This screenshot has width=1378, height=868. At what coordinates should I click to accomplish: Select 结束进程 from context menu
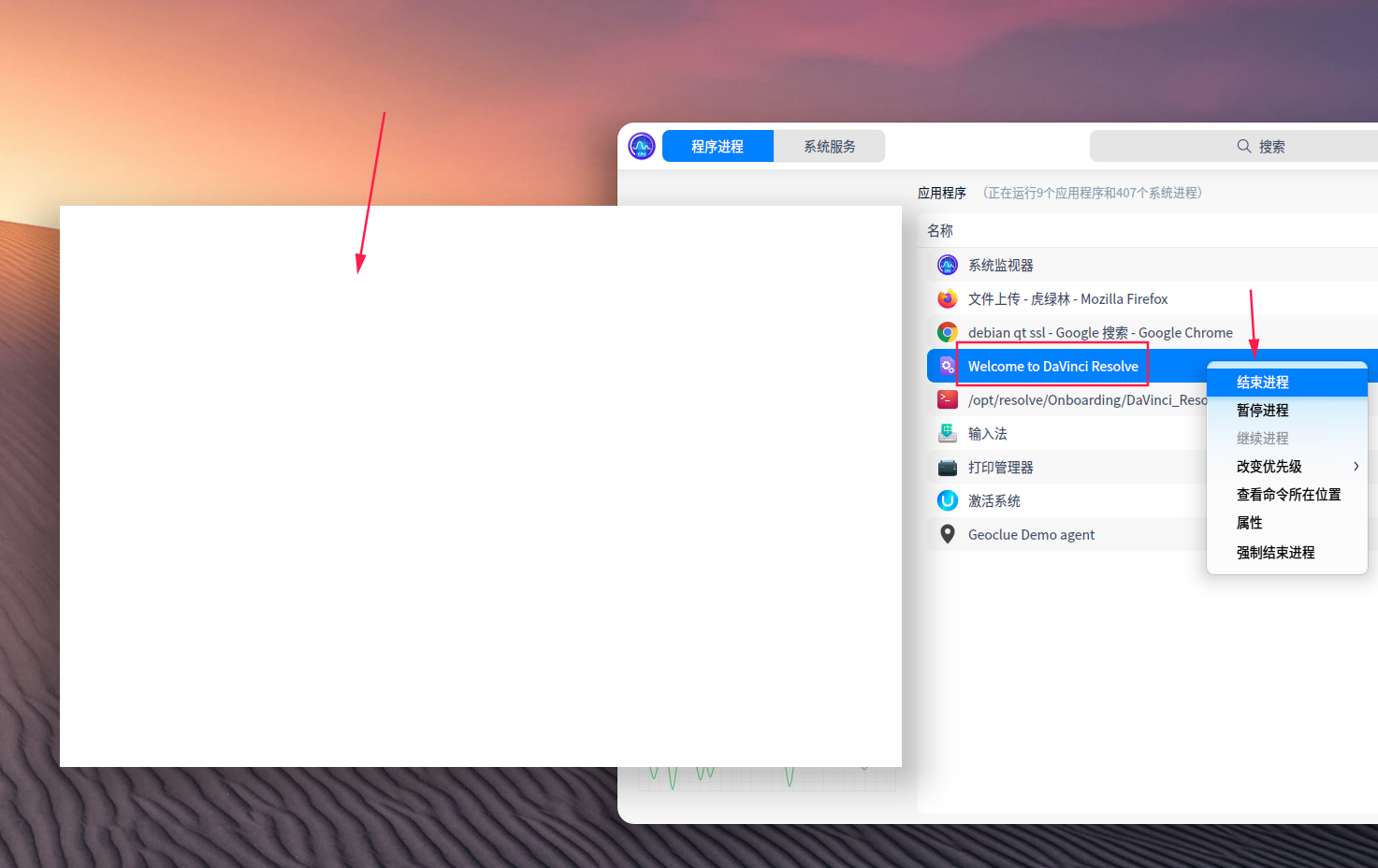click(x=1262, y=382)
